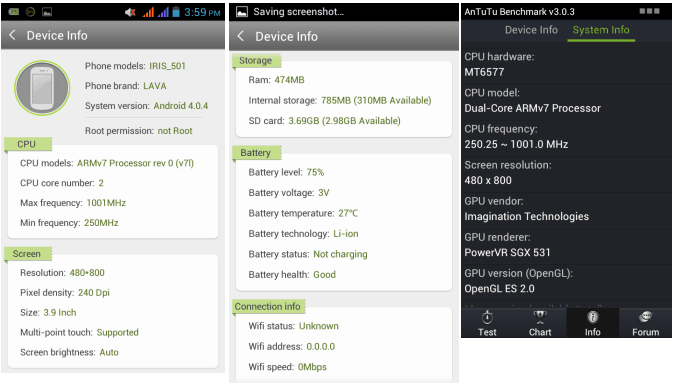675x383 pixels.
Task: Tap the left Device Info title
Action: point(57,35)
